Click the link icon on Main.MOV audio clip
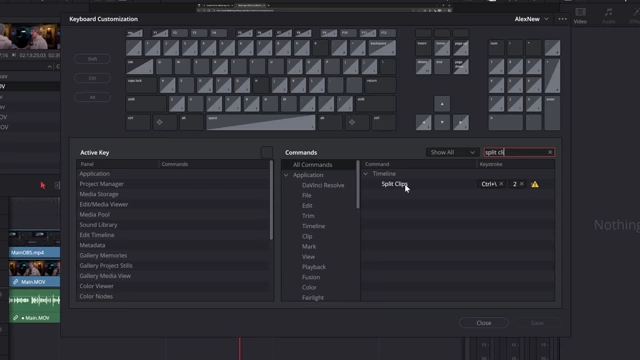 (16, 318)
